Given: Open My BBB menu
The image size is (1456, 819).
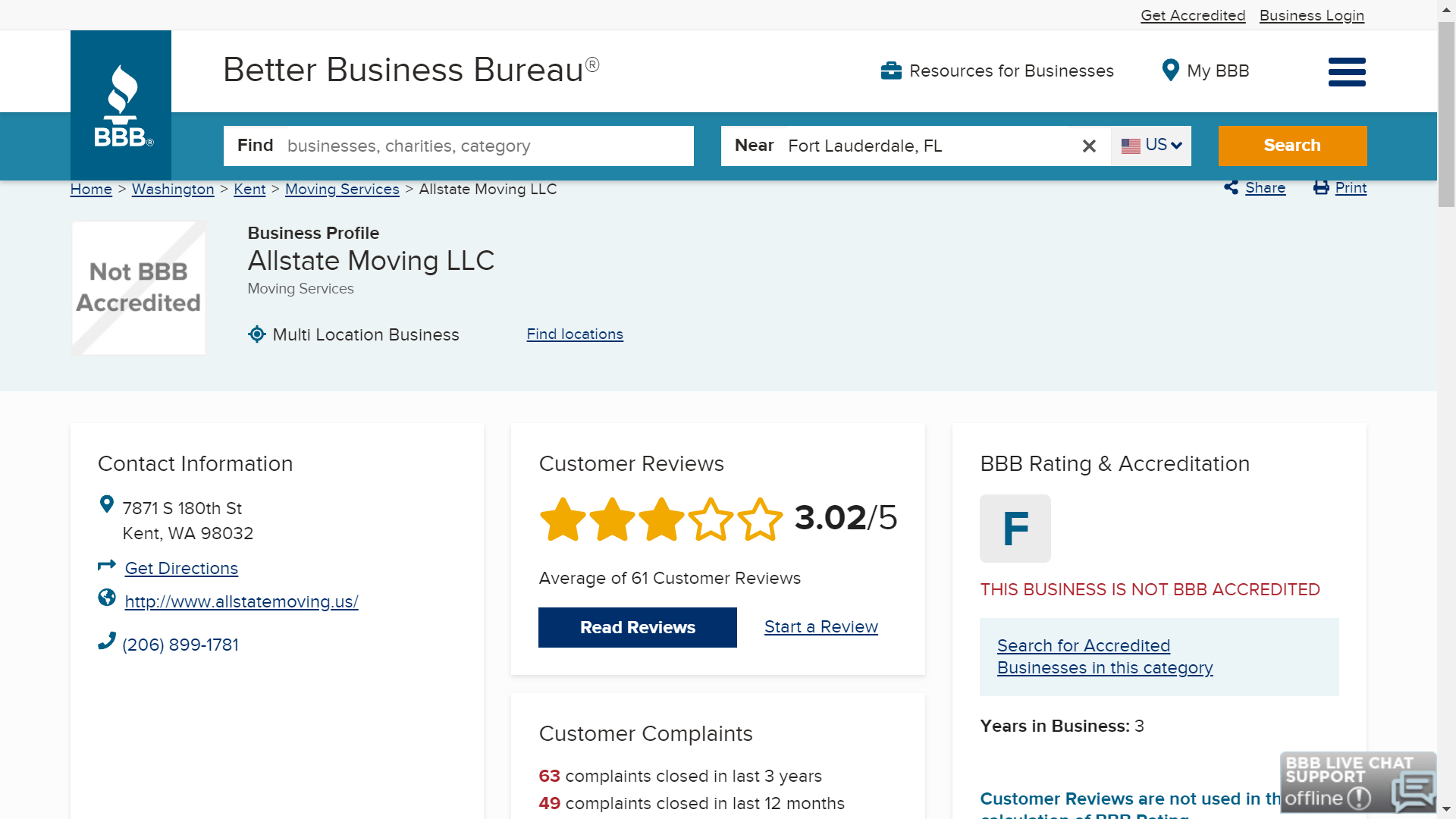Looking at the screenshot, I should tap(1206, 71).
